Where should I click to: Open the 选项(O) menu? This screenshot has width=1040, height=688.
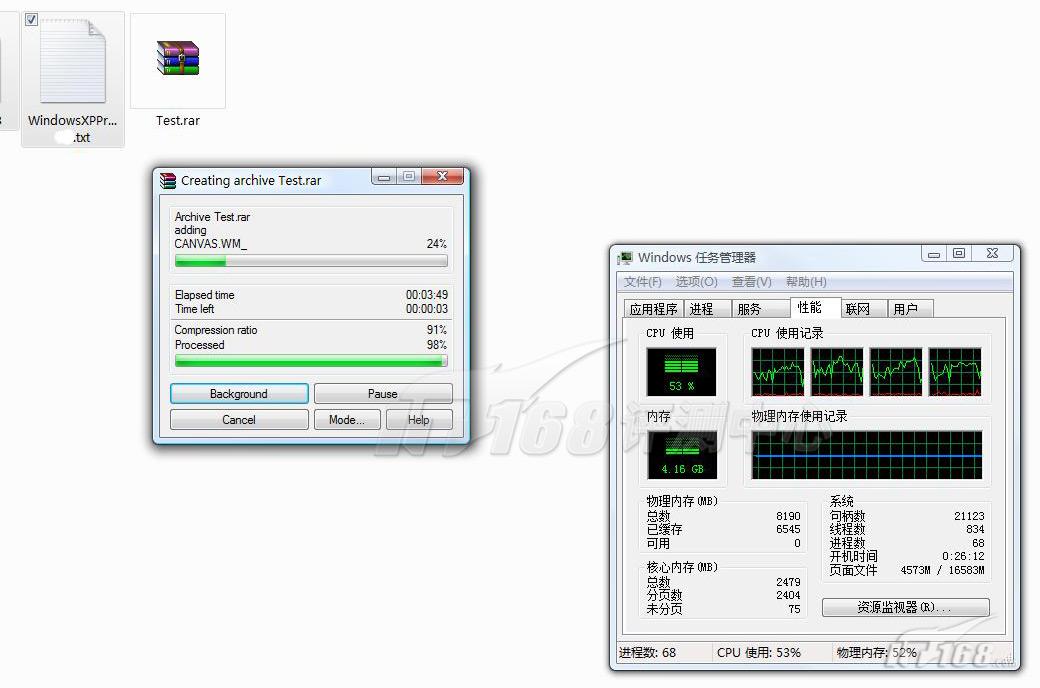click(x=696, y=282)
